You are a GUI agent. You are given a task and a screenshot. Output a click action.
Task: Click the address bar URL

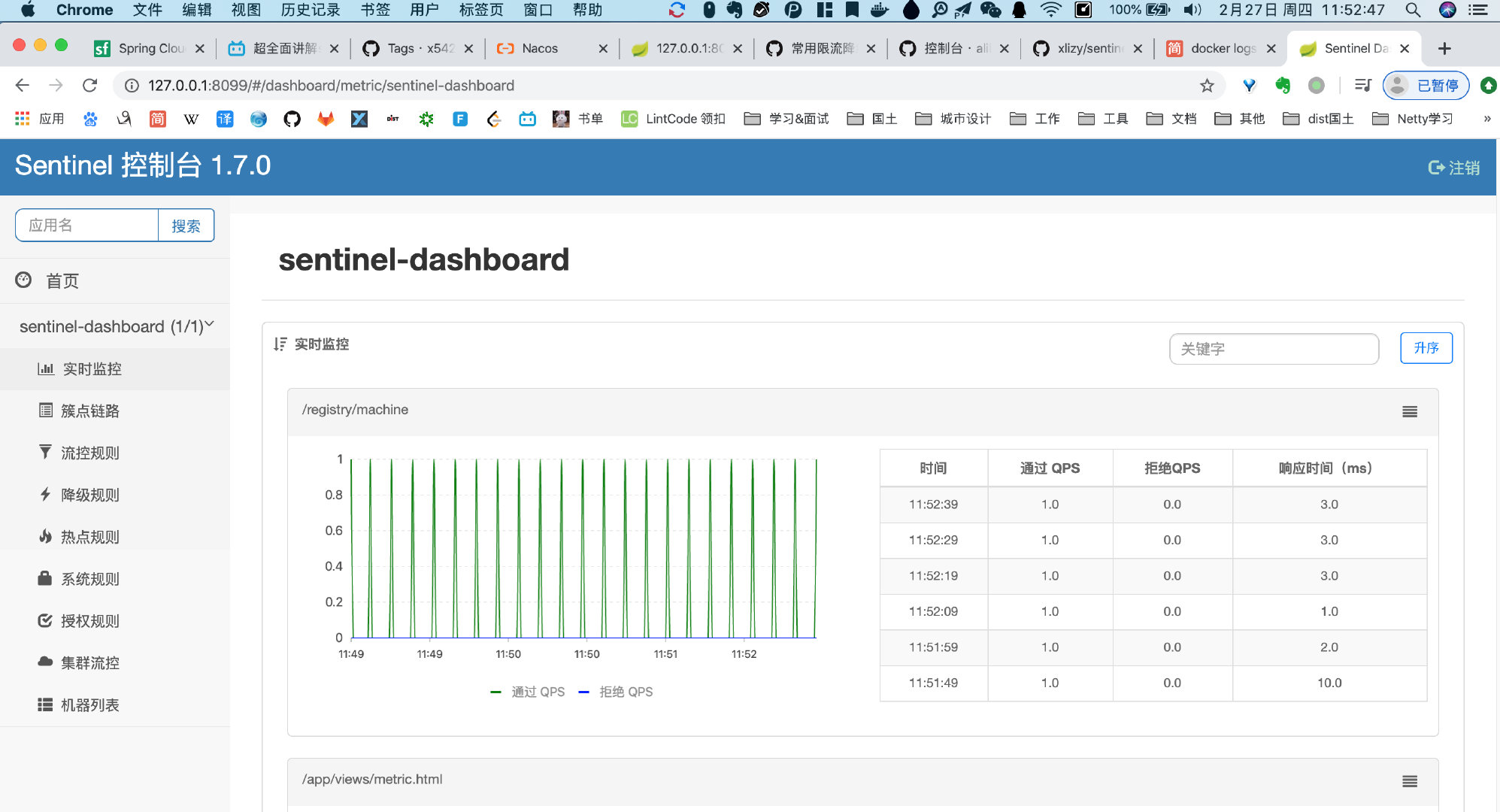point(331,86)
